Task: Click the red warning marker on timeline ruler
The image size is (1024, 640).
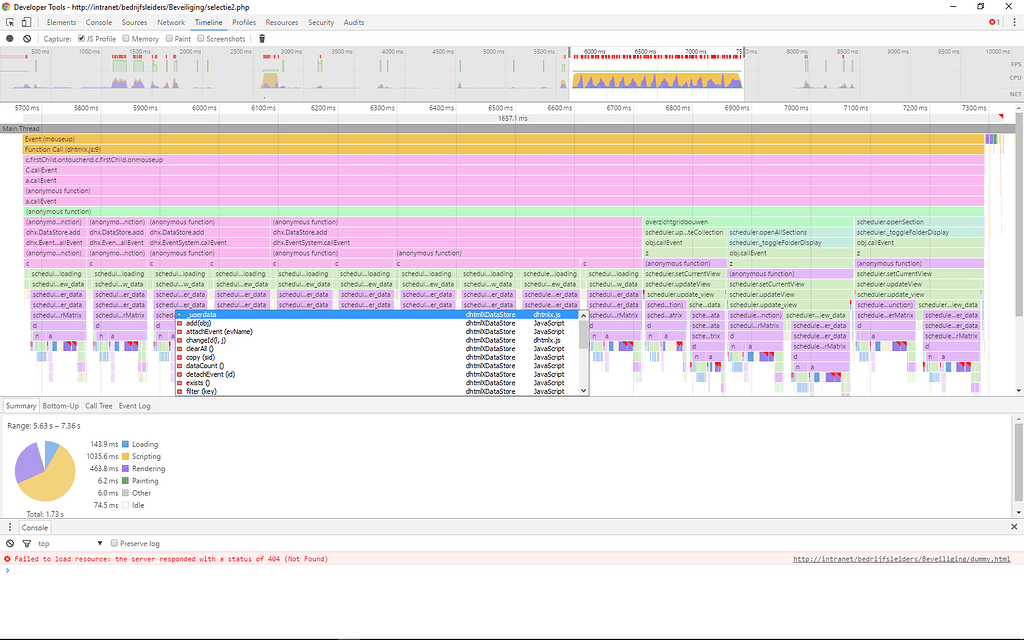Action: [1000, 117]
